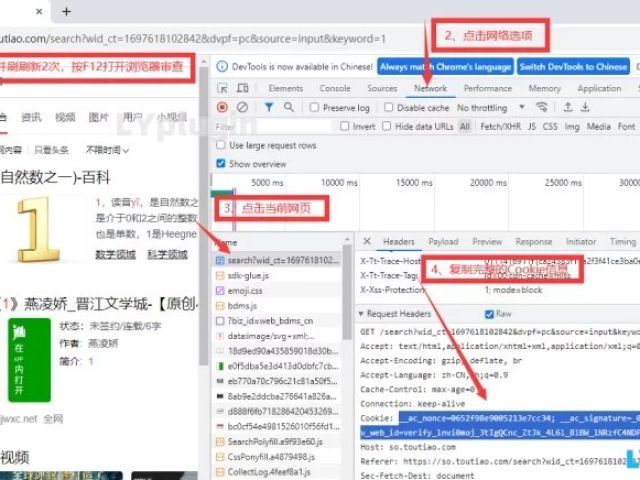Viewport: 640px width, 480px height.
Task: Click the inspect element picker icon
Action: [222, 88]
